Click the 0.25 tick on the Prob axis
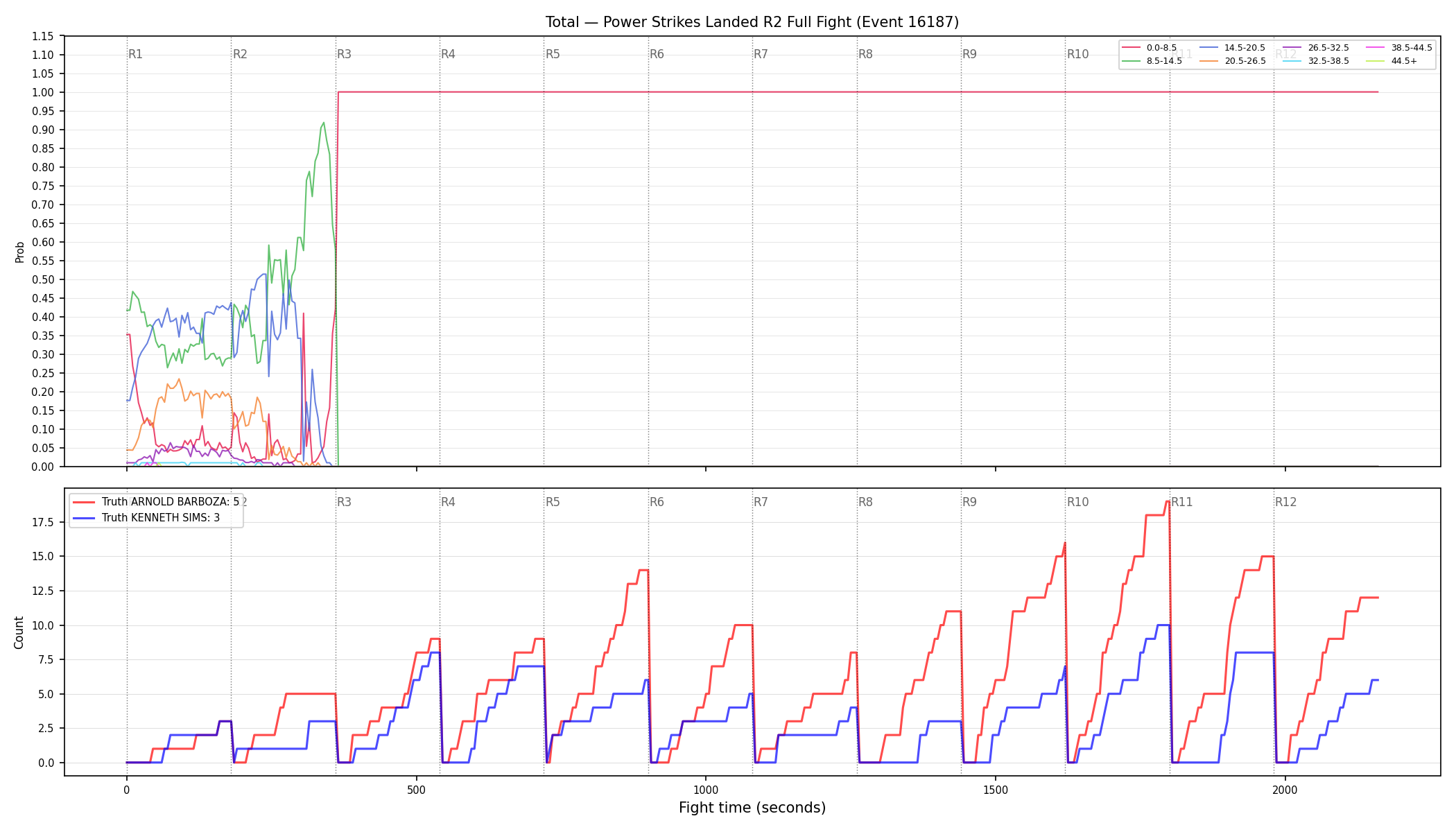1456x832 pixels. click(42, 373)
